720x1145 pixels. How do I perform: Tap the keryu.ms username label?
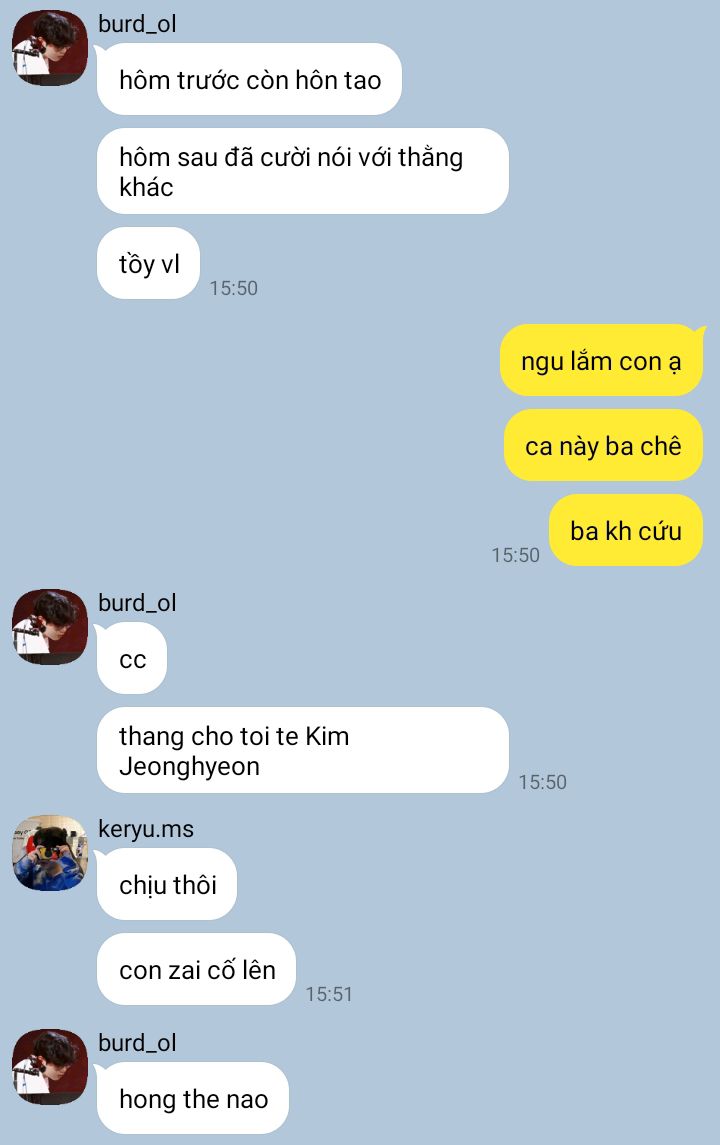(x=146, y=829)
